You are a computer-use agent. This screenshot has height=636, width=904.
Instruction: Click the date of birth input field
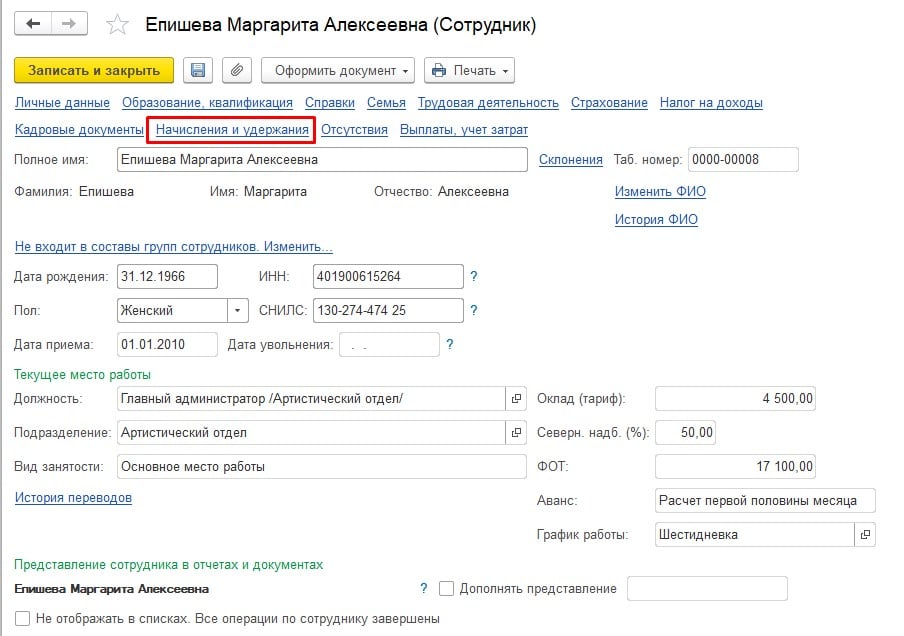167,277
